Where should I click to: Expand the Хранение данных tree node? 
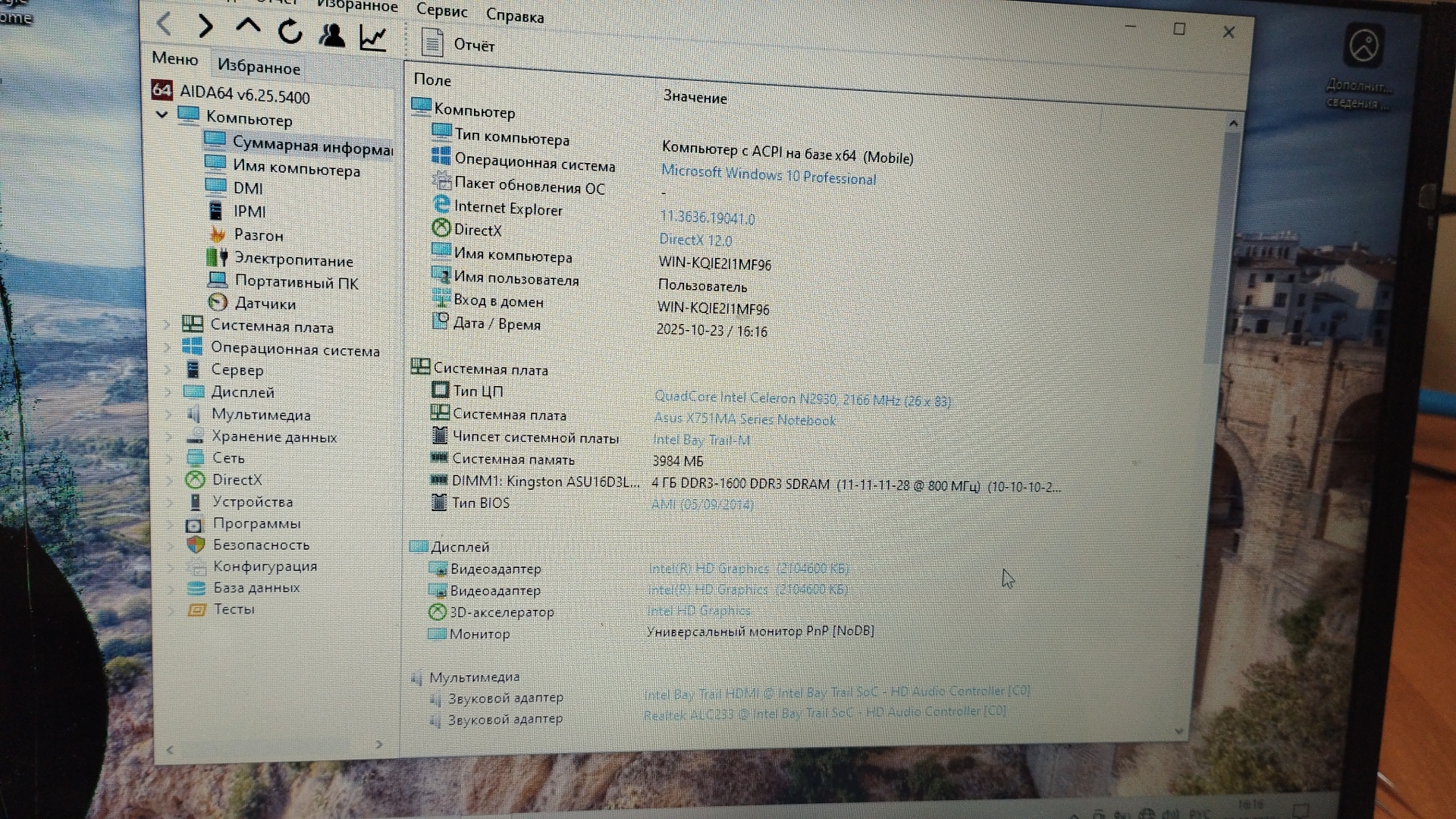pyautogui.click(x=169, y=436)
